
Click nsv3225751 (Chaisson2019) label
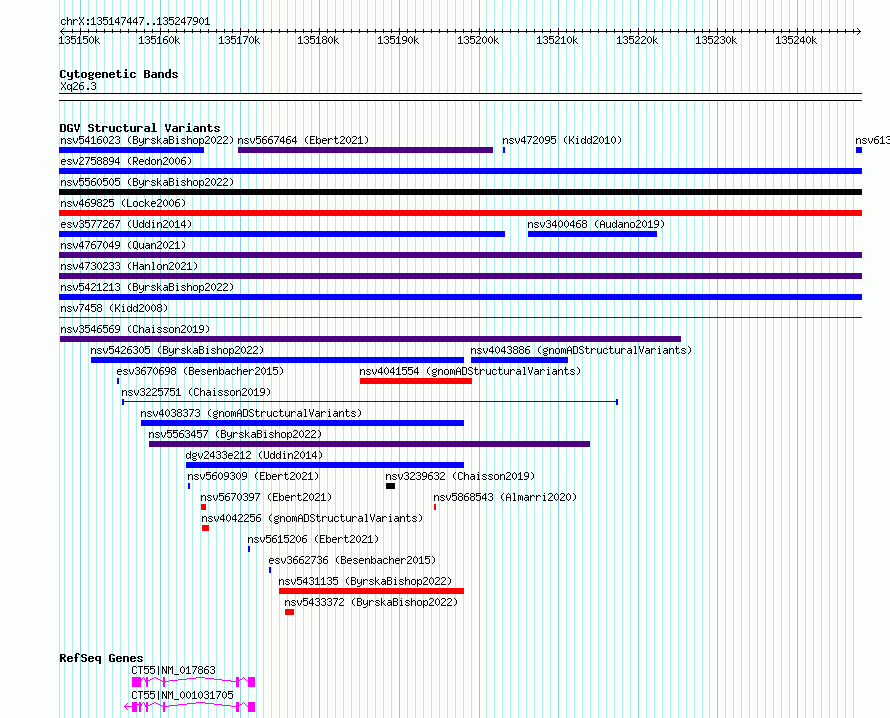point(196,392)
